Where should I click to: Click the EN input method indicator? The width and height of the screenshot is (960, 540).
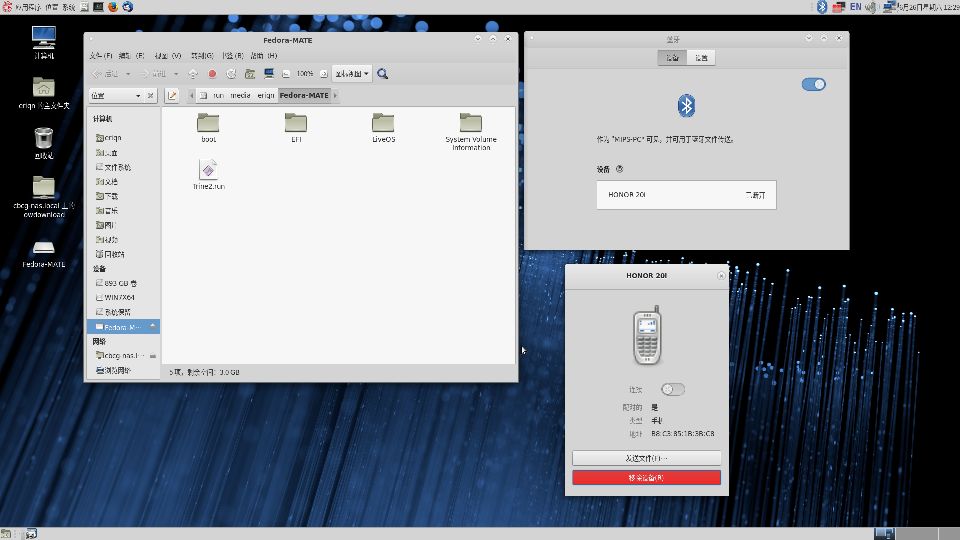click(855, 7)
